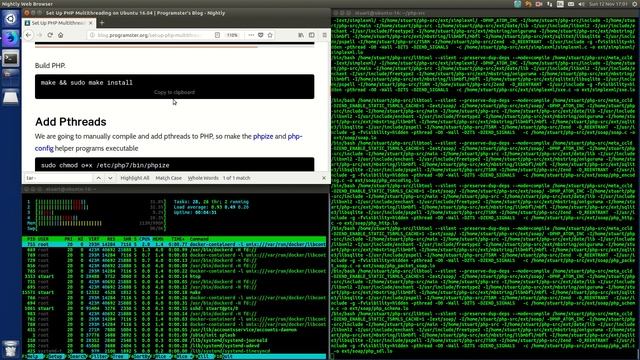
Task: Follow the phpize link
Action: (x=263, y=136)
